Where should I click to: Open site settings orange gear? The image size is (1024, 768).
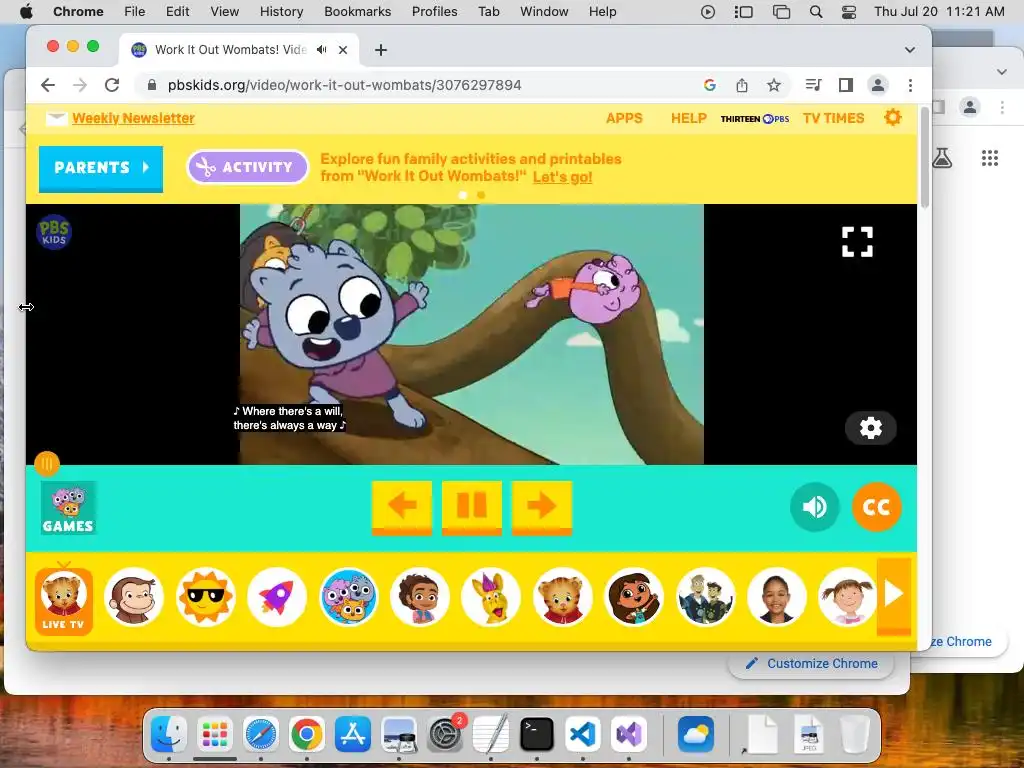[x=893, y=118]
